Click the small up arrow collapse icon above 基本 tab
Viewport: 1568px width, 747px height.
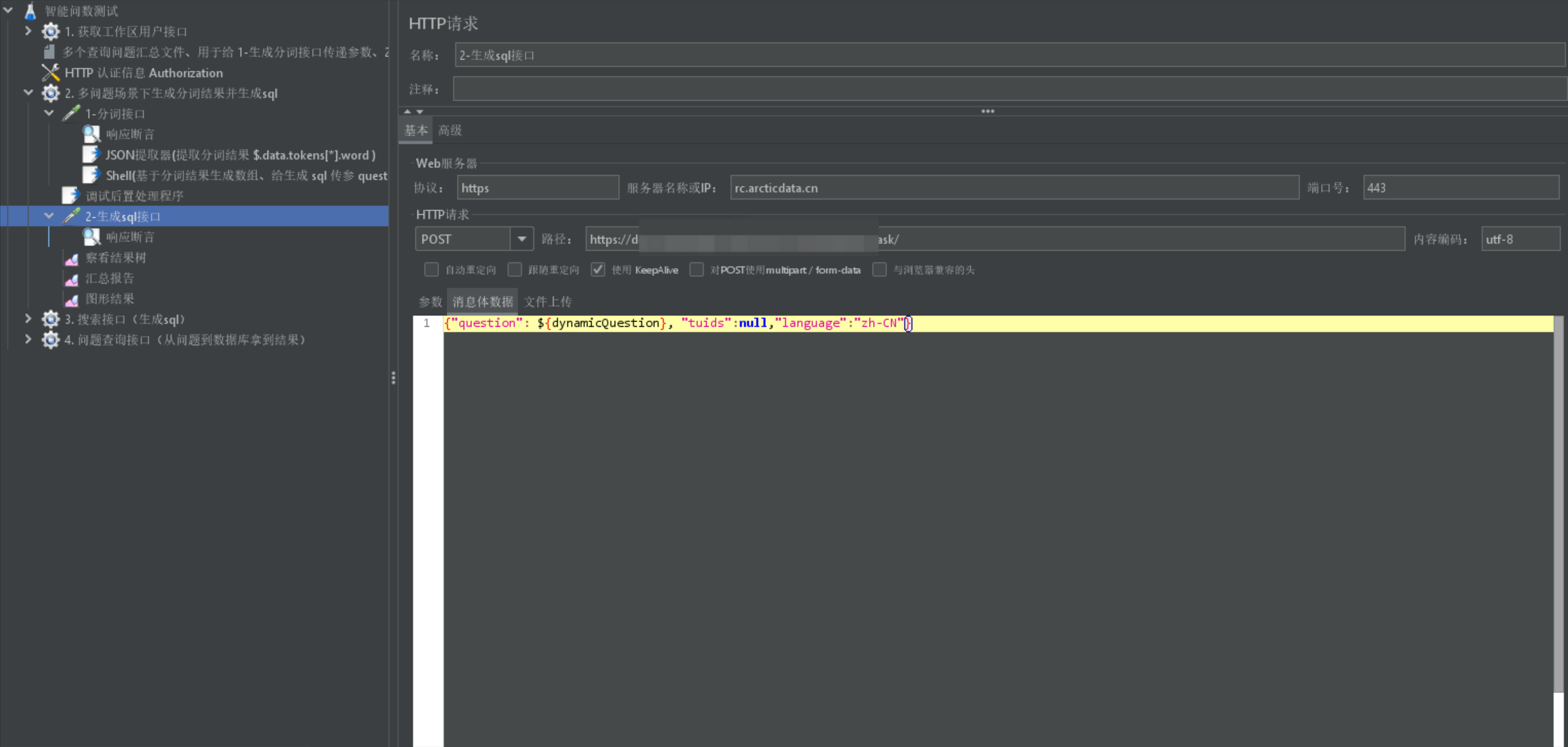[x=407, y=111]
